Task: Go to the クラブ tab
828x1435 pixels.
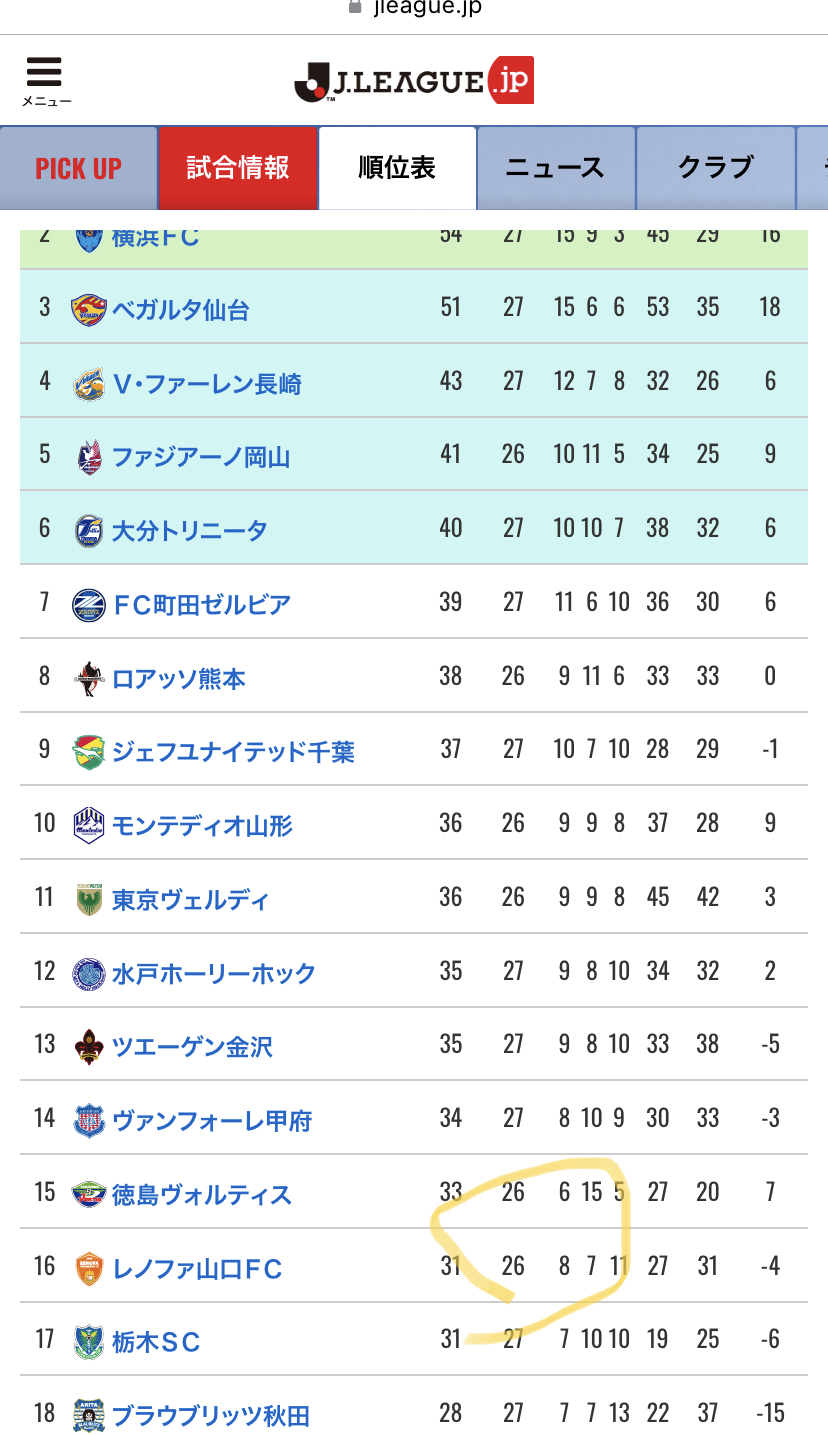Action: click(715, 168)
